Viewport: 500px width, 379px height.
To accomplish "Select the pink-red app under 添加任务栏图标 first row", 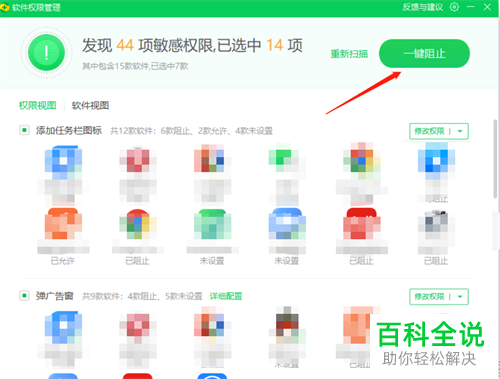I will [138, 160].
